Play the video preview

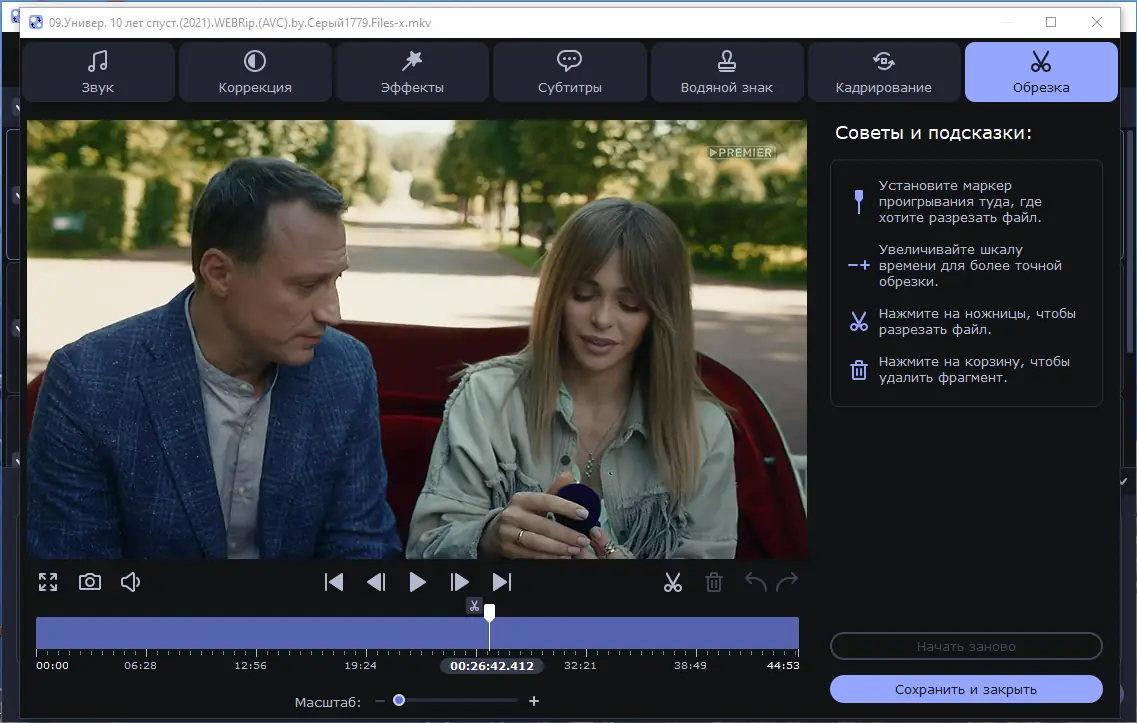417,582
